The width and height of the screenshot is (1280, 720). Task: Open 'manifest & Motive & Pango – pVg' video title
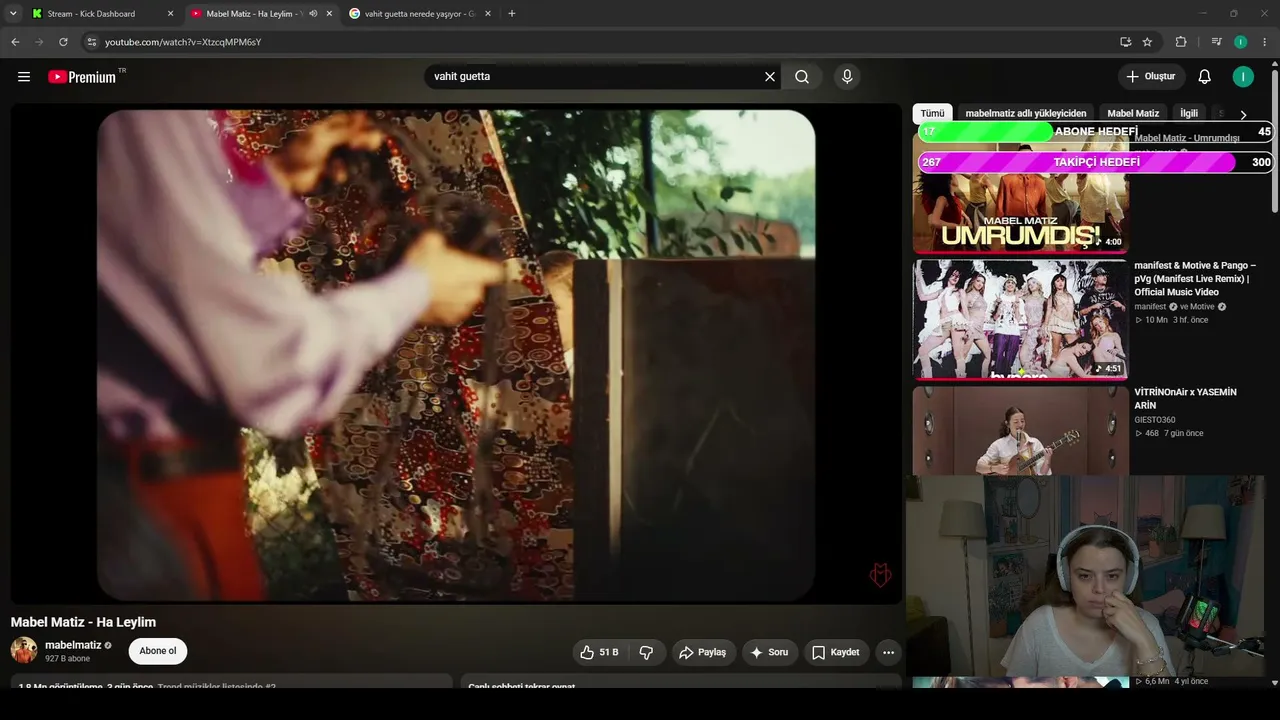[x=1195, y=279]
